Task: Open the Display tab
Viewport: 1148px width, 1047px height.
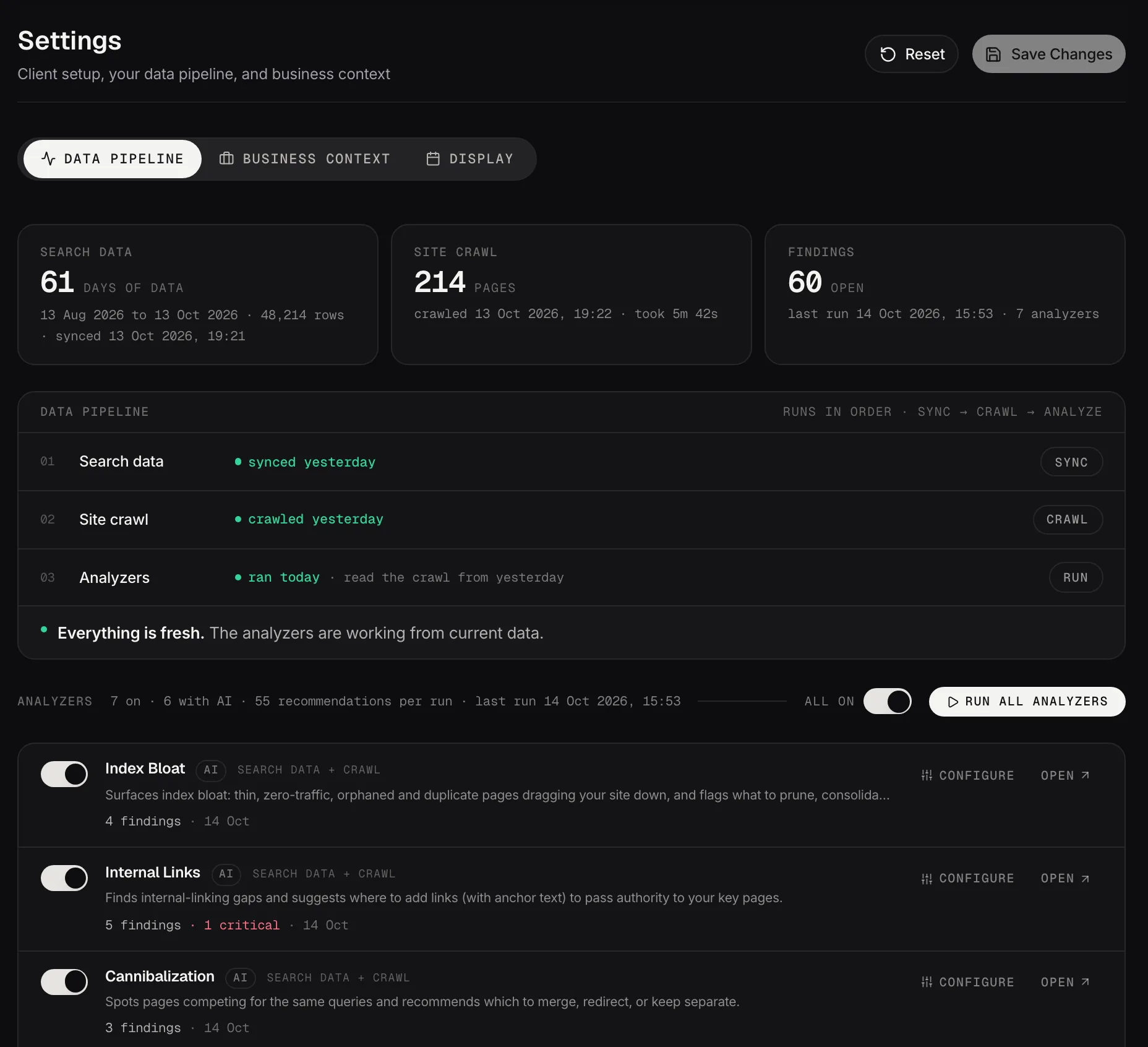Action: pos(470,159)
